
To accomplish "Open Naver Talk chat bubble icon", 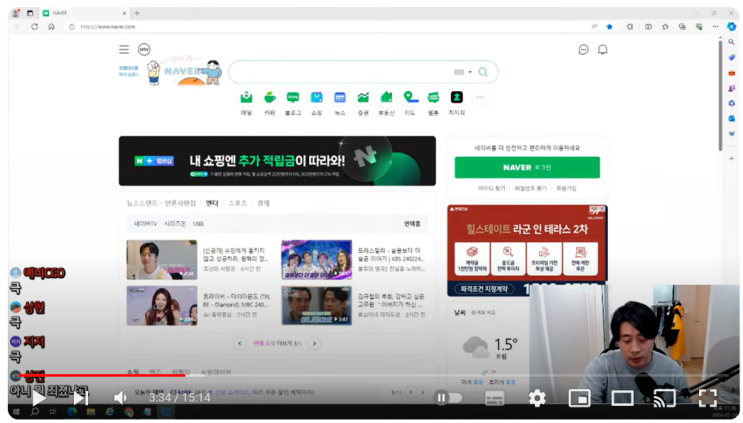I will (583, 50).
